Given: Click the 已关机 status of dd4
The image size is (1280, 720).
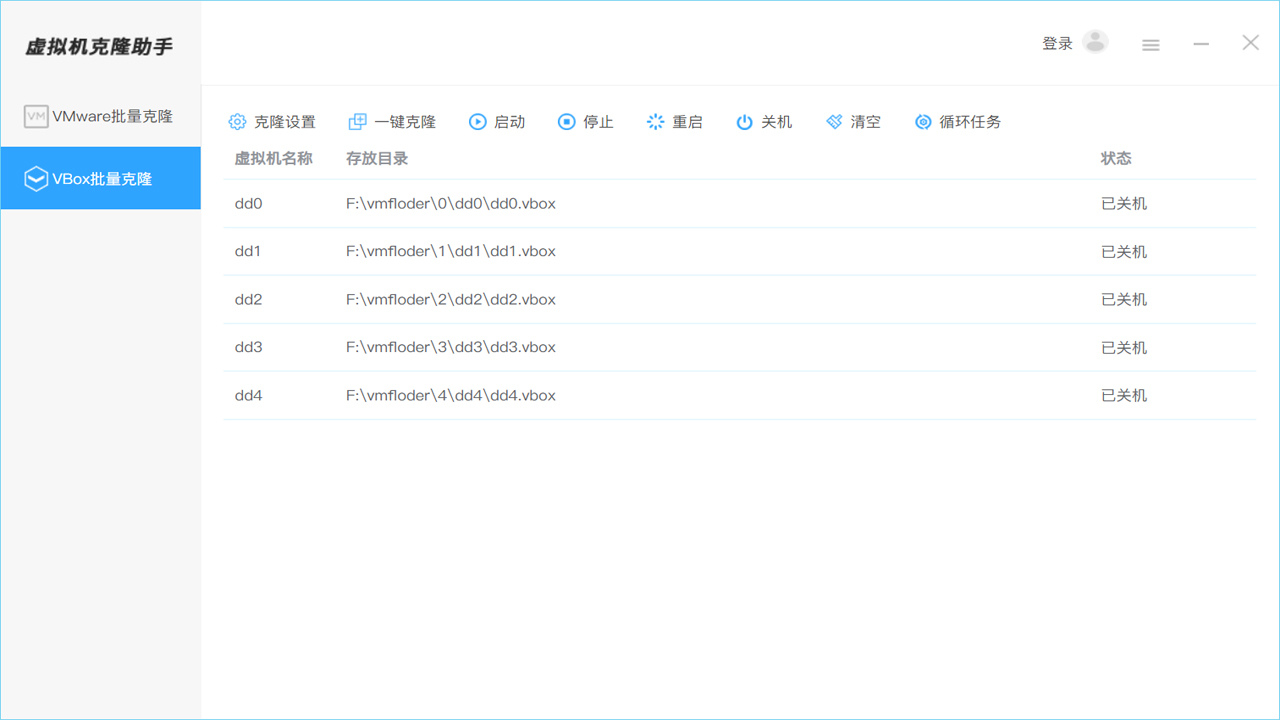Looking at the screenshot, I should [x=1123, y=395].
